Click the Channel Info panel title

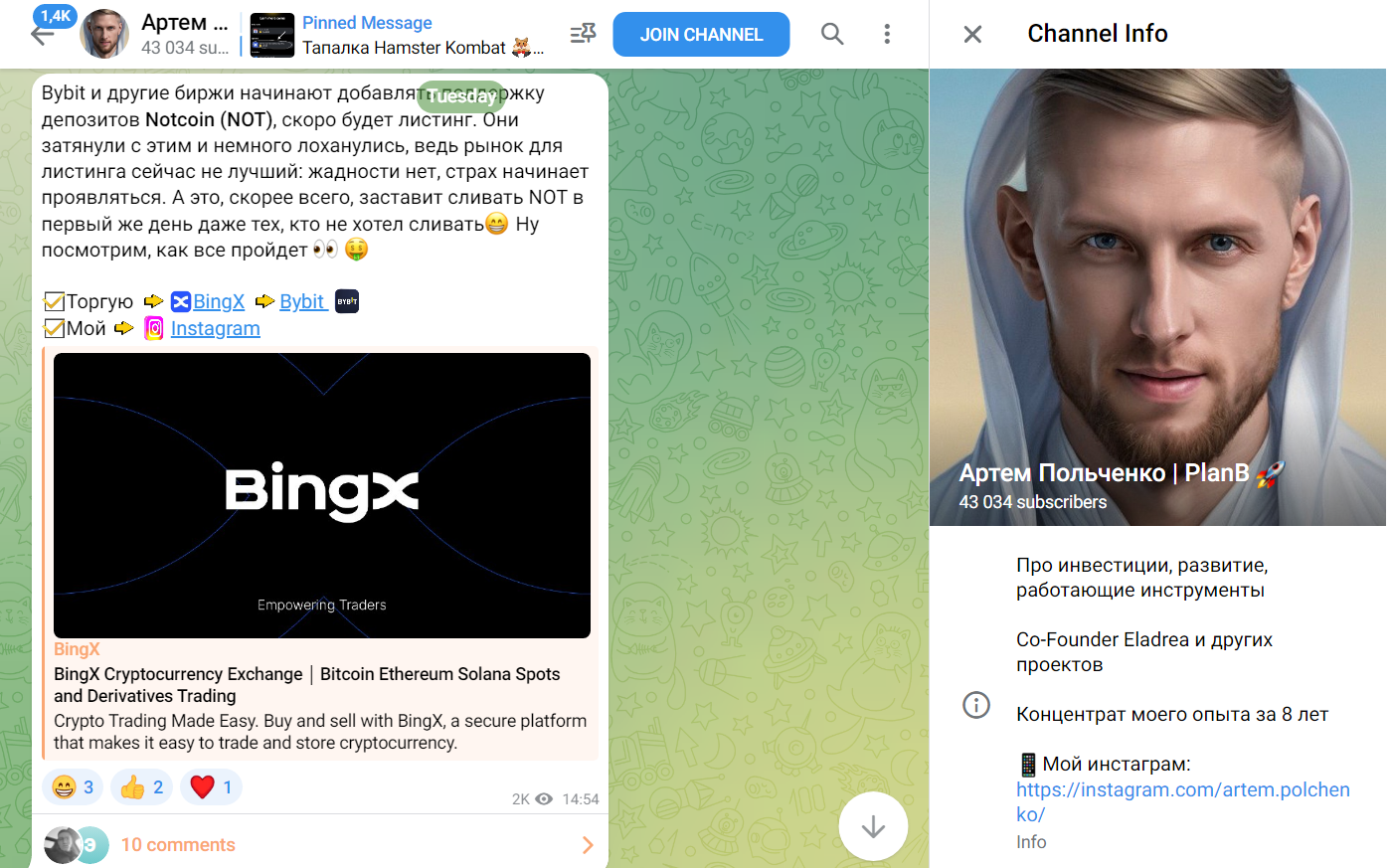point(1098,34)
